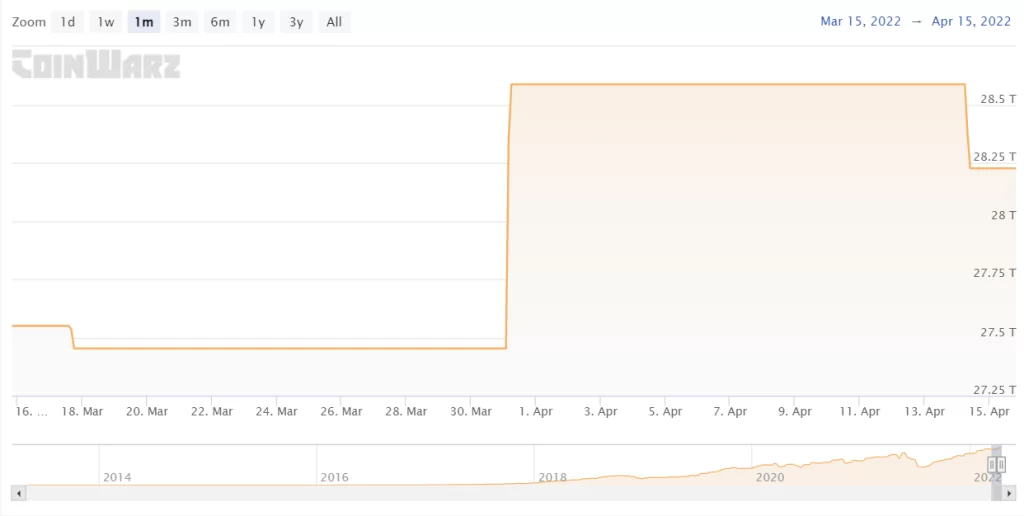Open the Apr 15, 2022 end date field
1024x516 pixels.
[971, 22]
